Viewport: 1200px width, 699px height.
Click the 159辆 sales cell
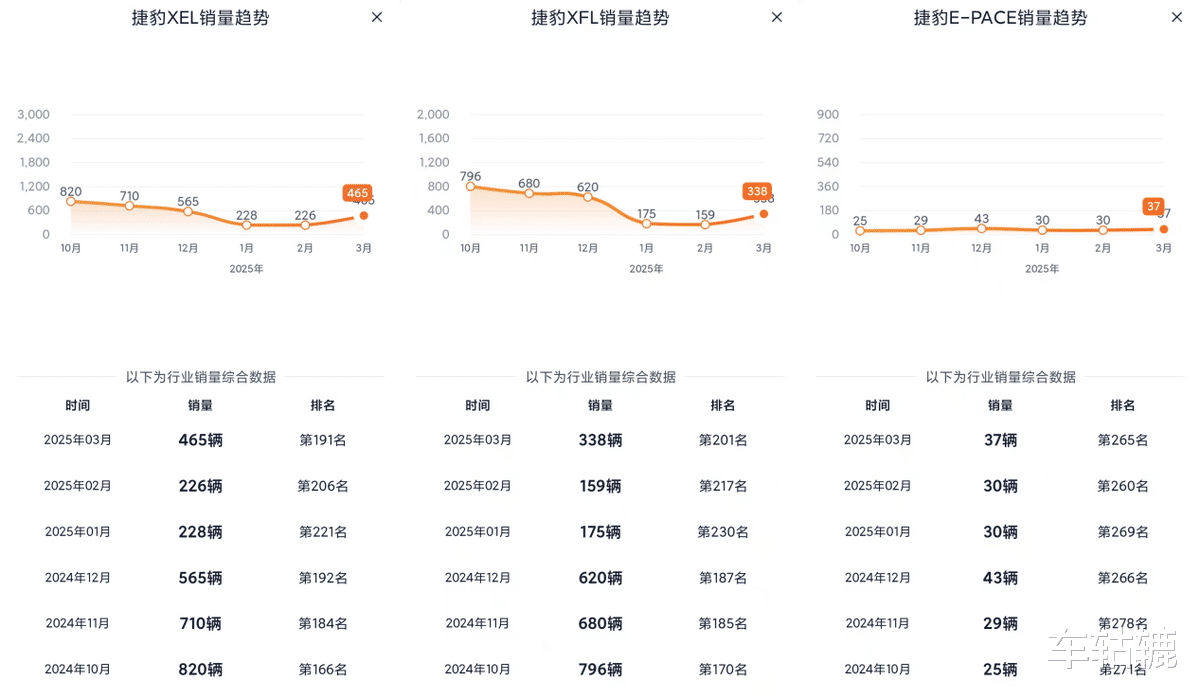pos(600,486)
